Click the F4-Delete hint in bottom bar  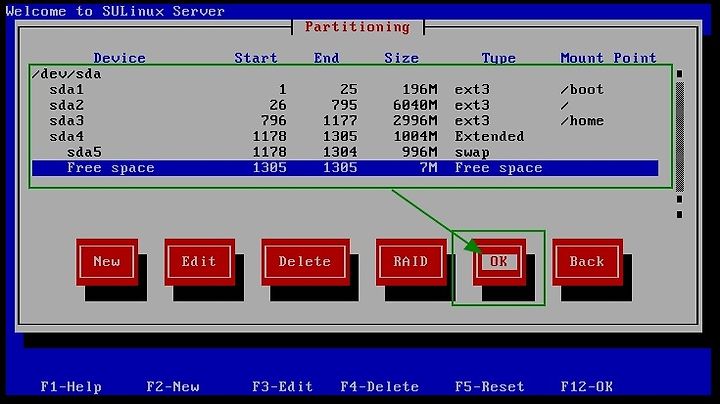tap(380, 387)
